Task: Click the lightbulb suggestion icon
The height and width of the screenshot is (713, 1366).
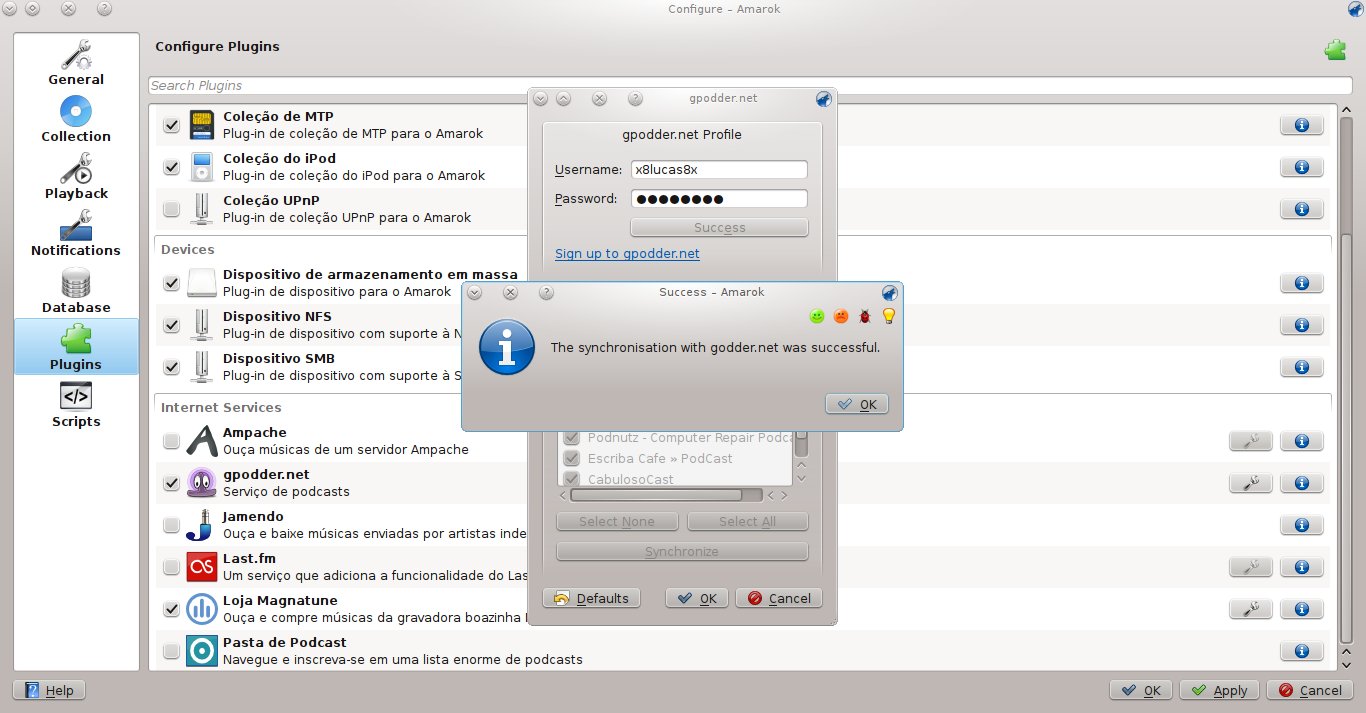Action: coord(888,316)
